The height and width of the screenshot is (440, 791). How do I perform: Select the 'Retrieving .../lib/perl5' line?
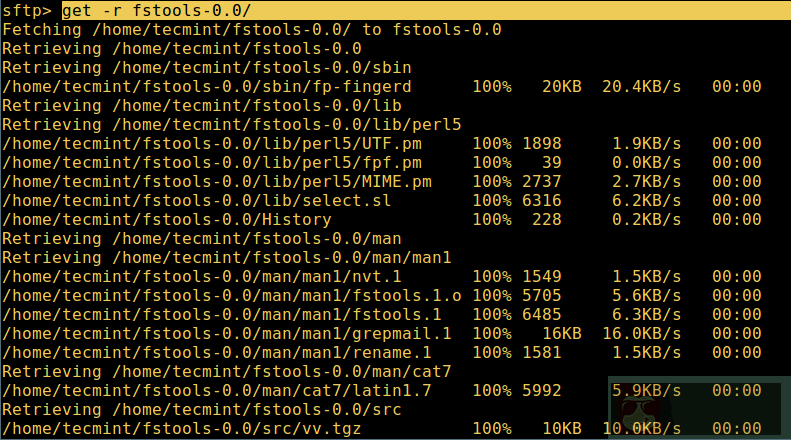pos(232,125)
